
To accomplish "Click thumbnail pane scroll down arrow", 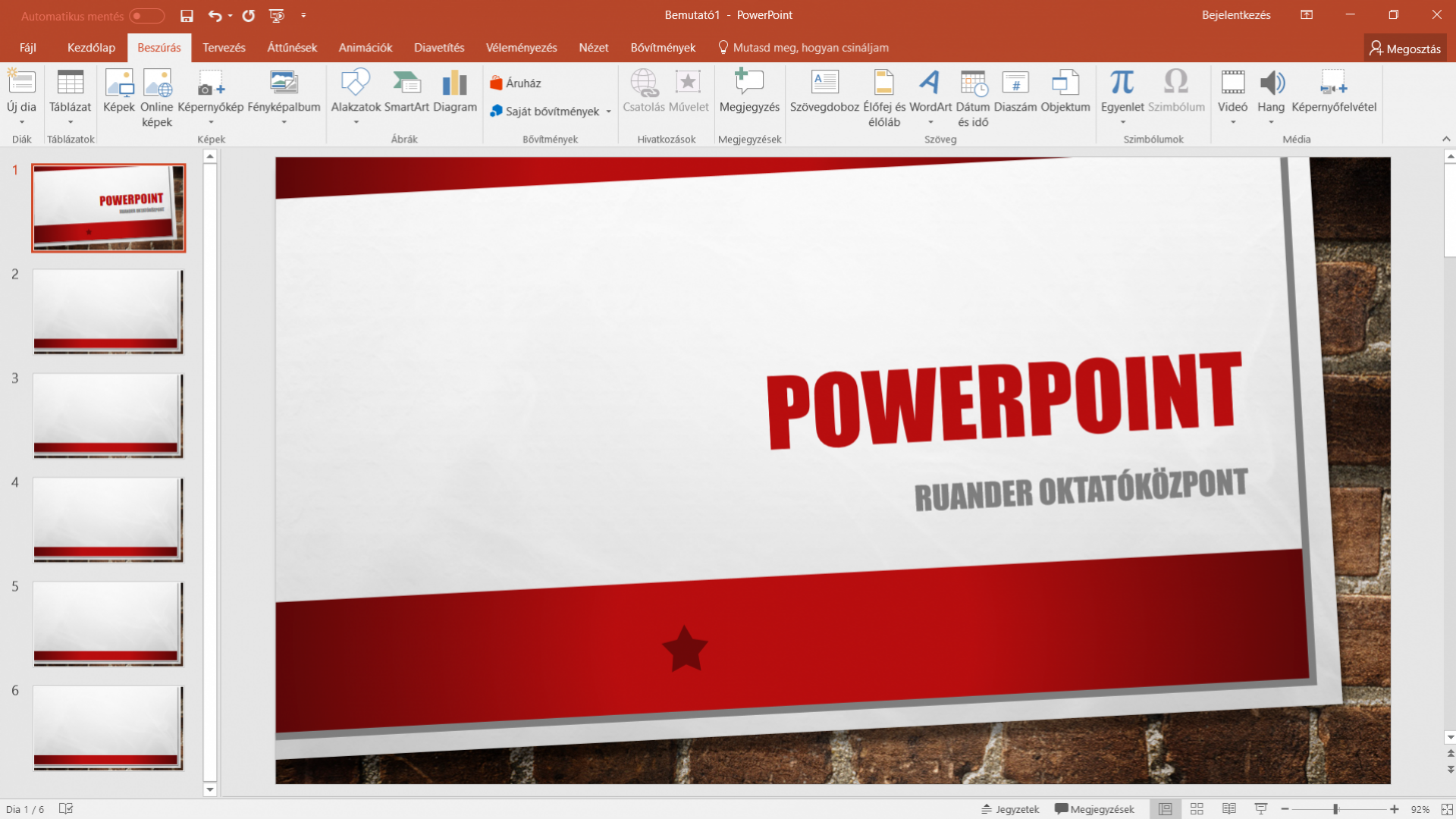I will point(210,789).
